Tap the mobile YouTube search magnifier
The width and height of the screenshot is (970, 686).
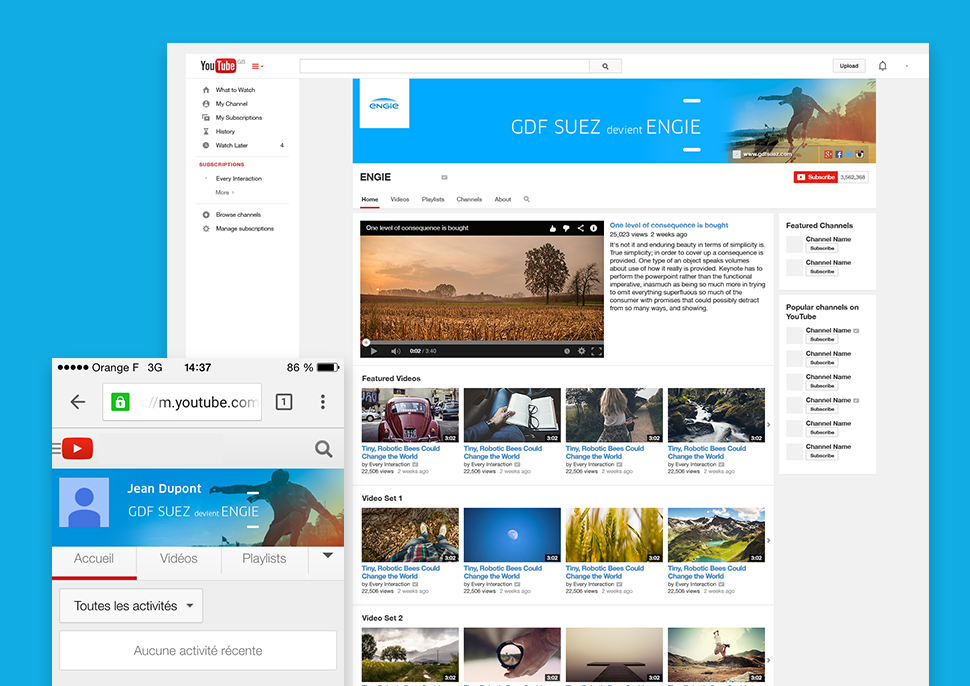(x=324, y=448)
